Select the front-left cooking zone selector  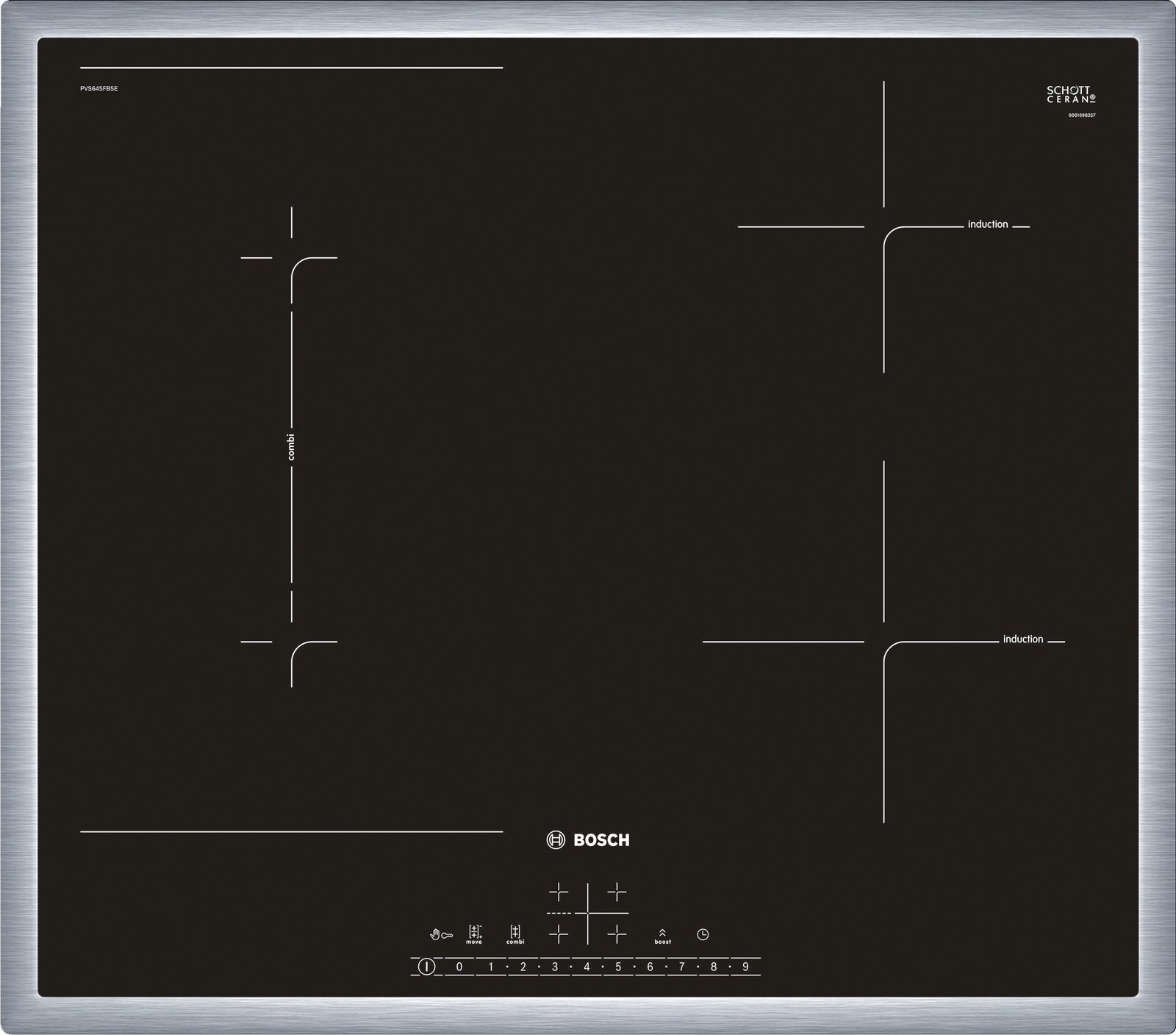(x=559, y=934)
